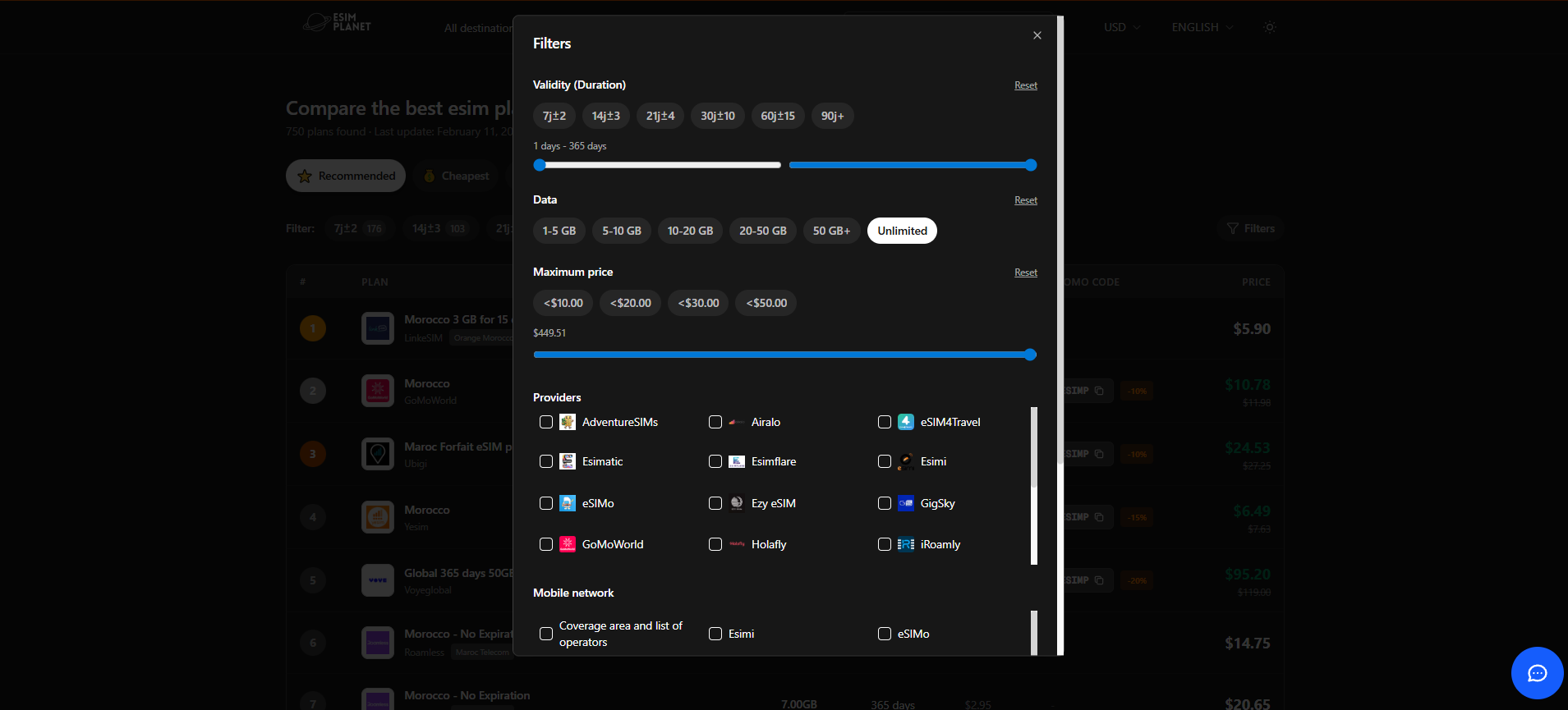This screenshot has height=710, width=1568.
Task: Select the 50 GB+ data chip
Action: pos(832,231)
